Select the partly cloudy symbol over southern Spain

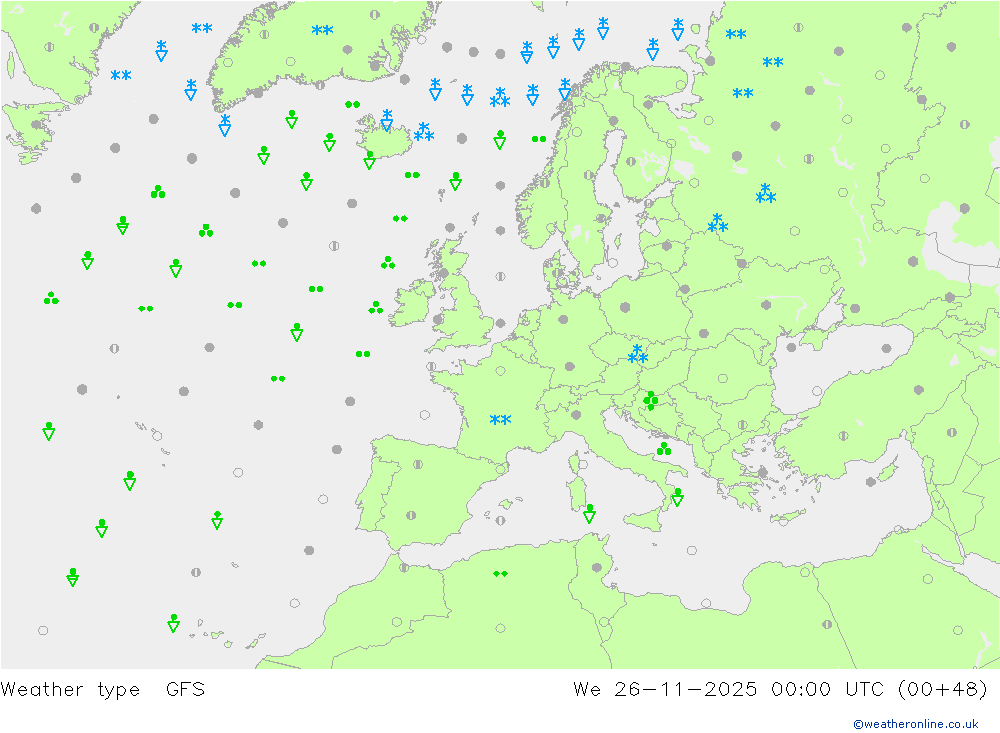(411, 515)
